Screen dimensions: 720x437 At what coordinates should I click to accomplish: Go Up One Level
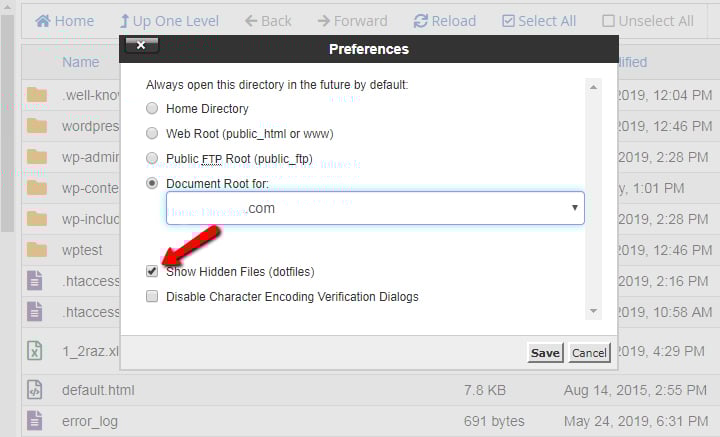pyautogui.click(x=169, y=21)
